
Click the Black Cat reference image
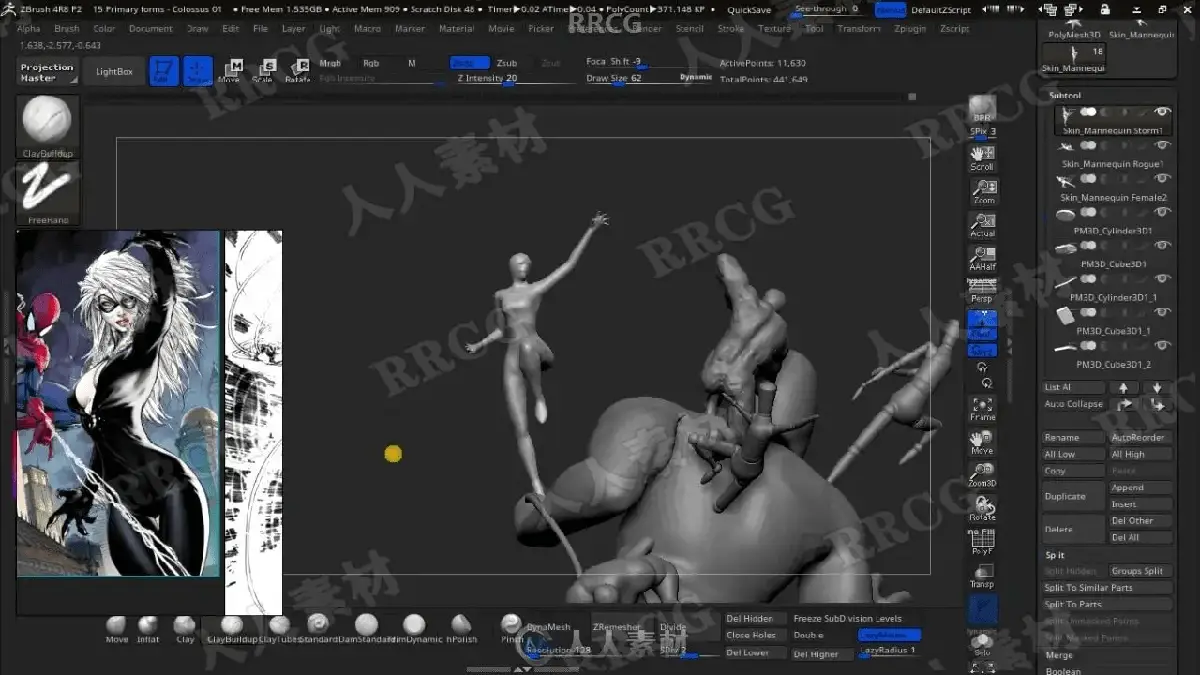(118, 403)
